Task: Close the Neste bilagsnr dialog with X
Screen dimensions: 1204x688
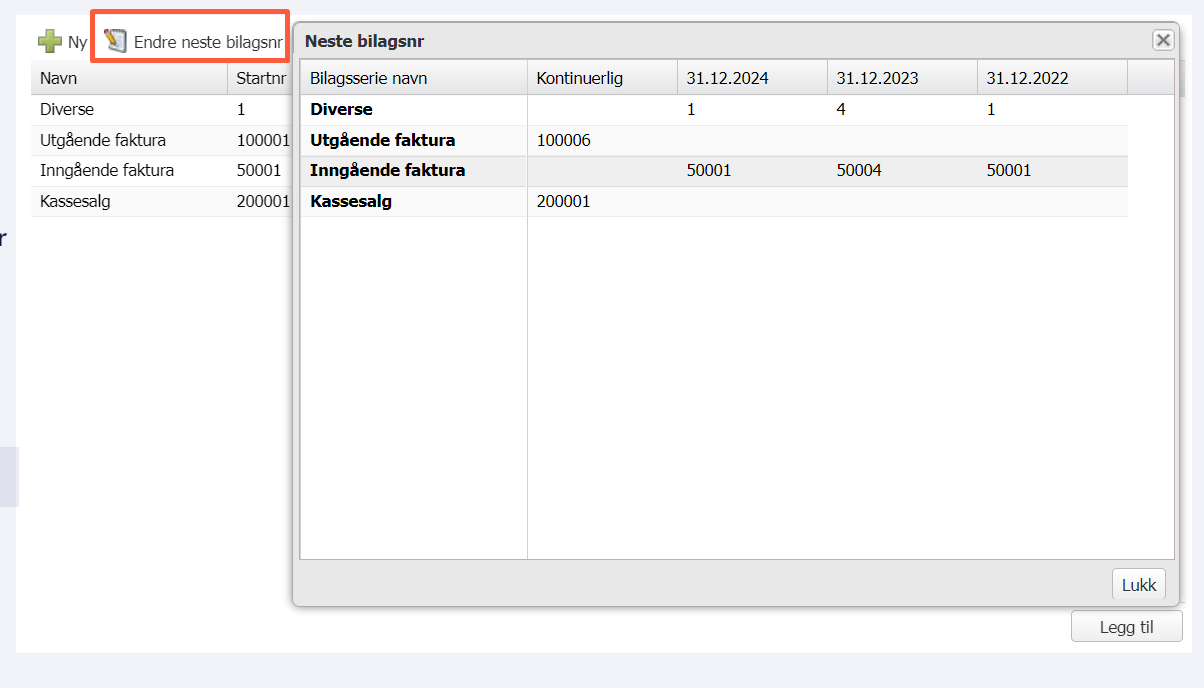Action: click(x=1162, y=40)
